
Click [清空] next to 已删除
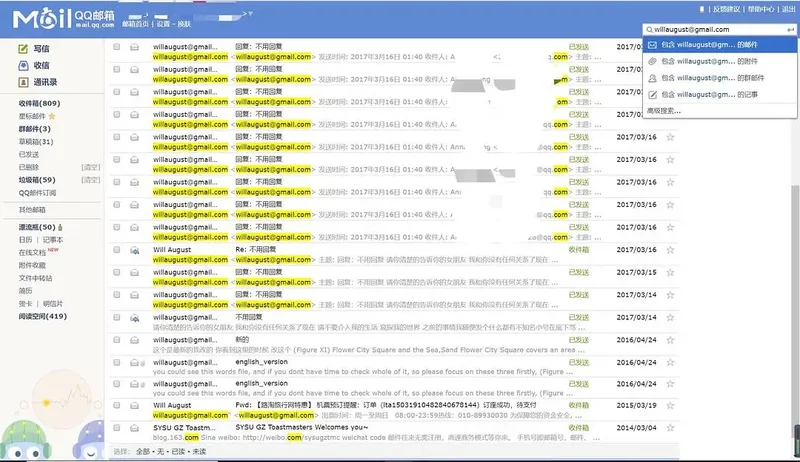pos(90,167)
